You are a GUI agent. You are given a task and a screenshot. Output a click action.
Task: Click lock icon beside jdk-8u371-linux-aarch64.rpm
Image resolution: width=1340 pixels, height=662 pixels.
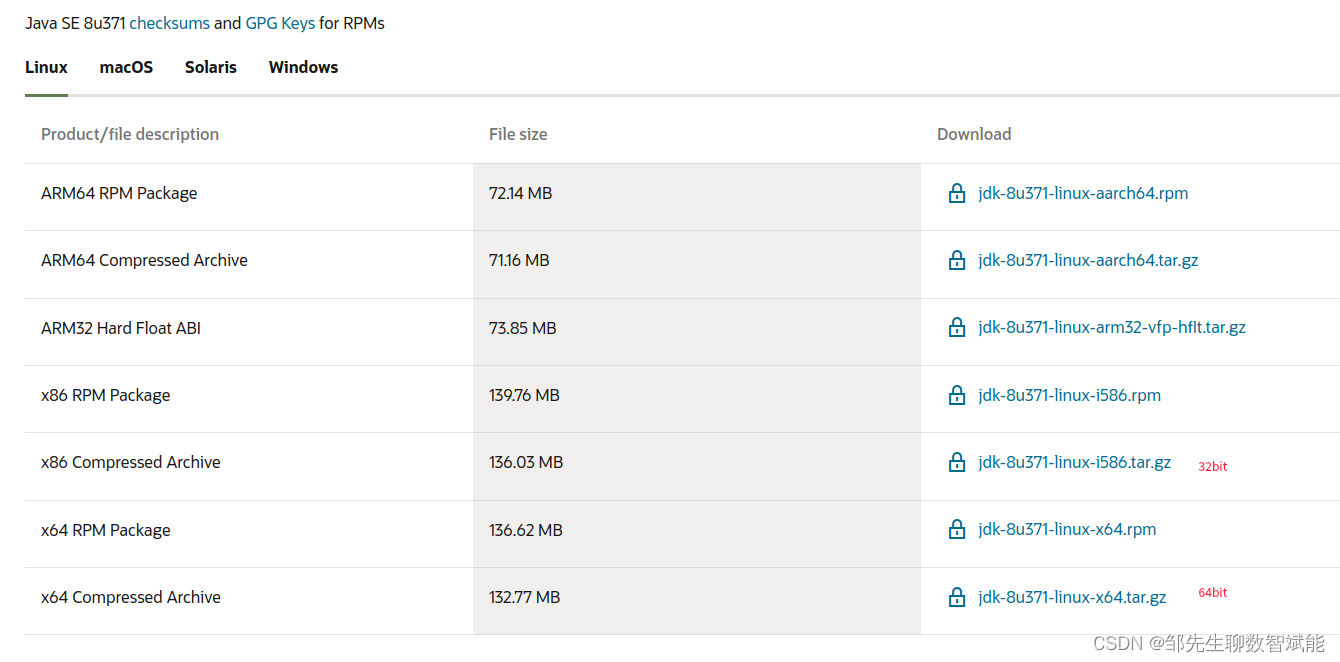pos(957,193)
